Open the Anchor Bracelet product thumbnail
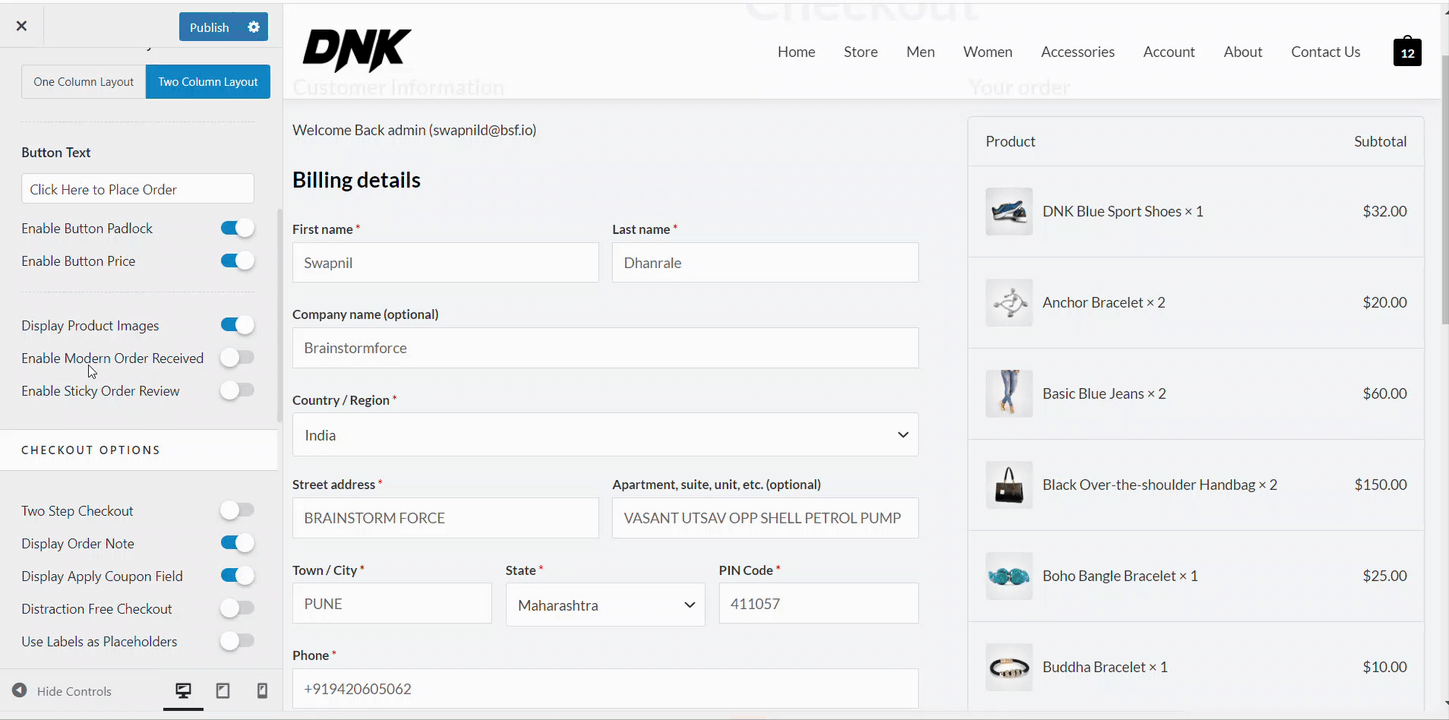 coord(1009,303)
